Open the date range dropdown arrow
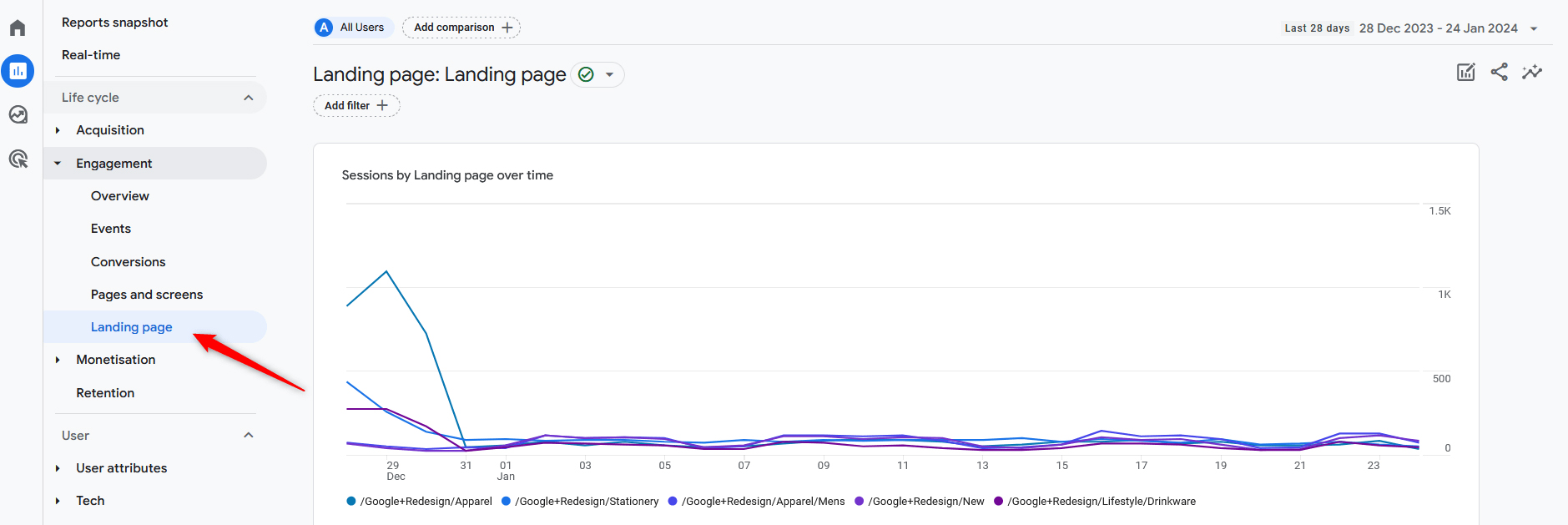Image resolution: width=1568 pixels, height=525 pixels. coord(1534,28)
